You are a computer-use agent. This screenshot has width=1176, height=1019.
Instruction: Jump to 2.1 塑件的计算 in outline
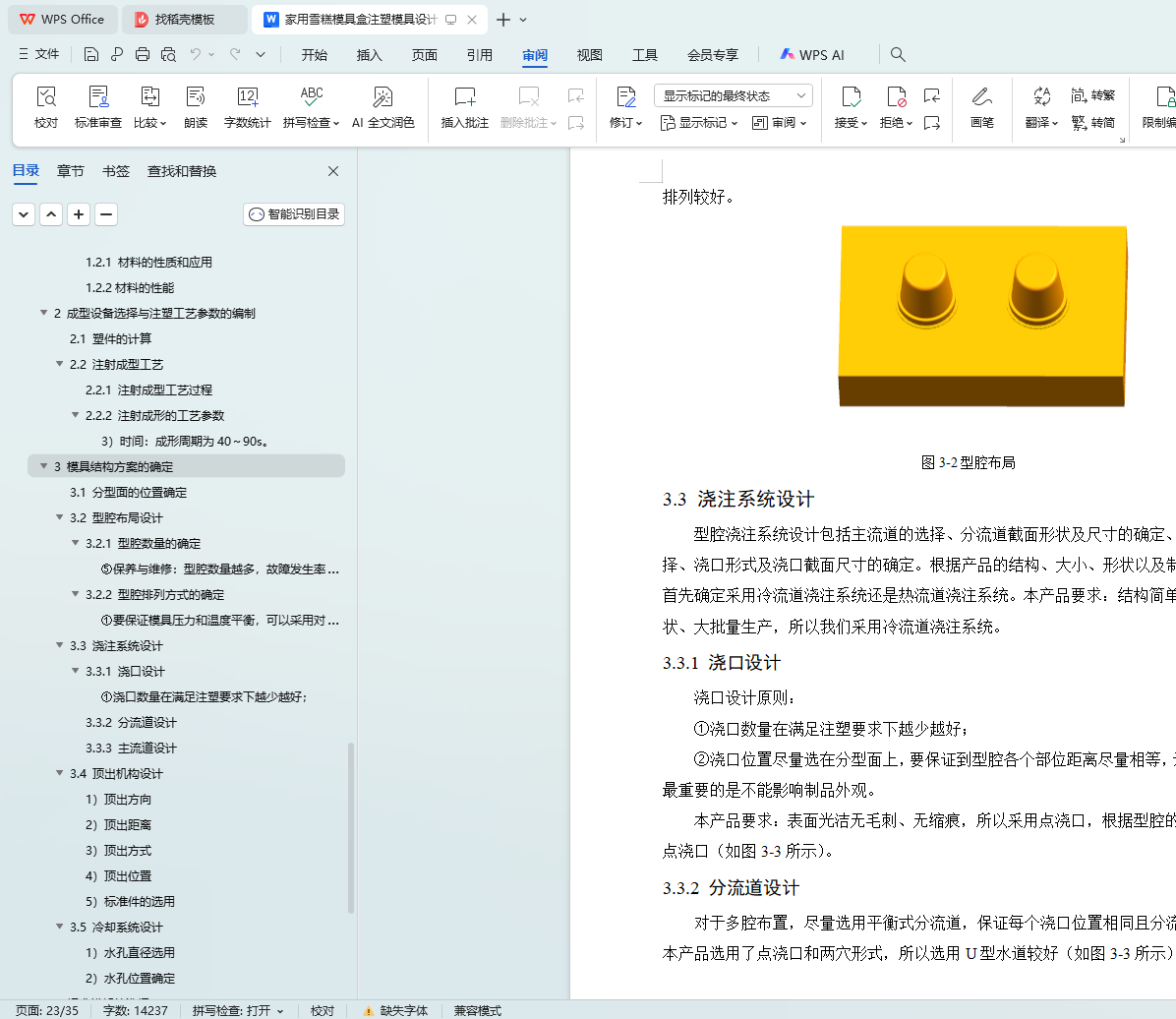[110, 338]
